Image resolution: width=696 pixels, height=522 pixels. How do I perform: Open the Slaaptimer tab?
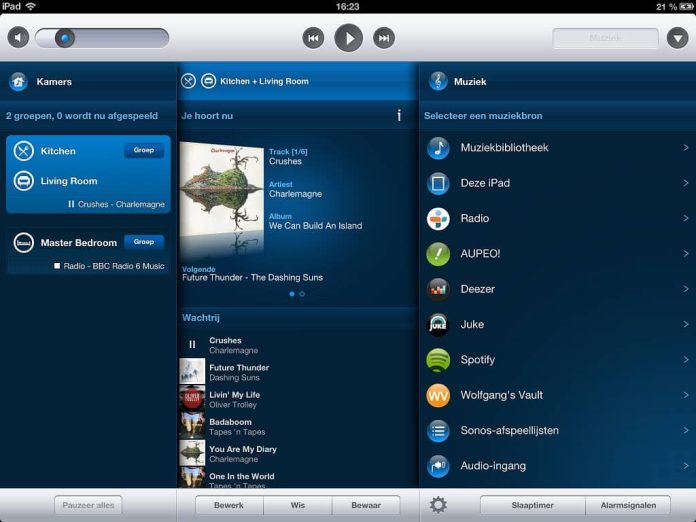[532, 505]
